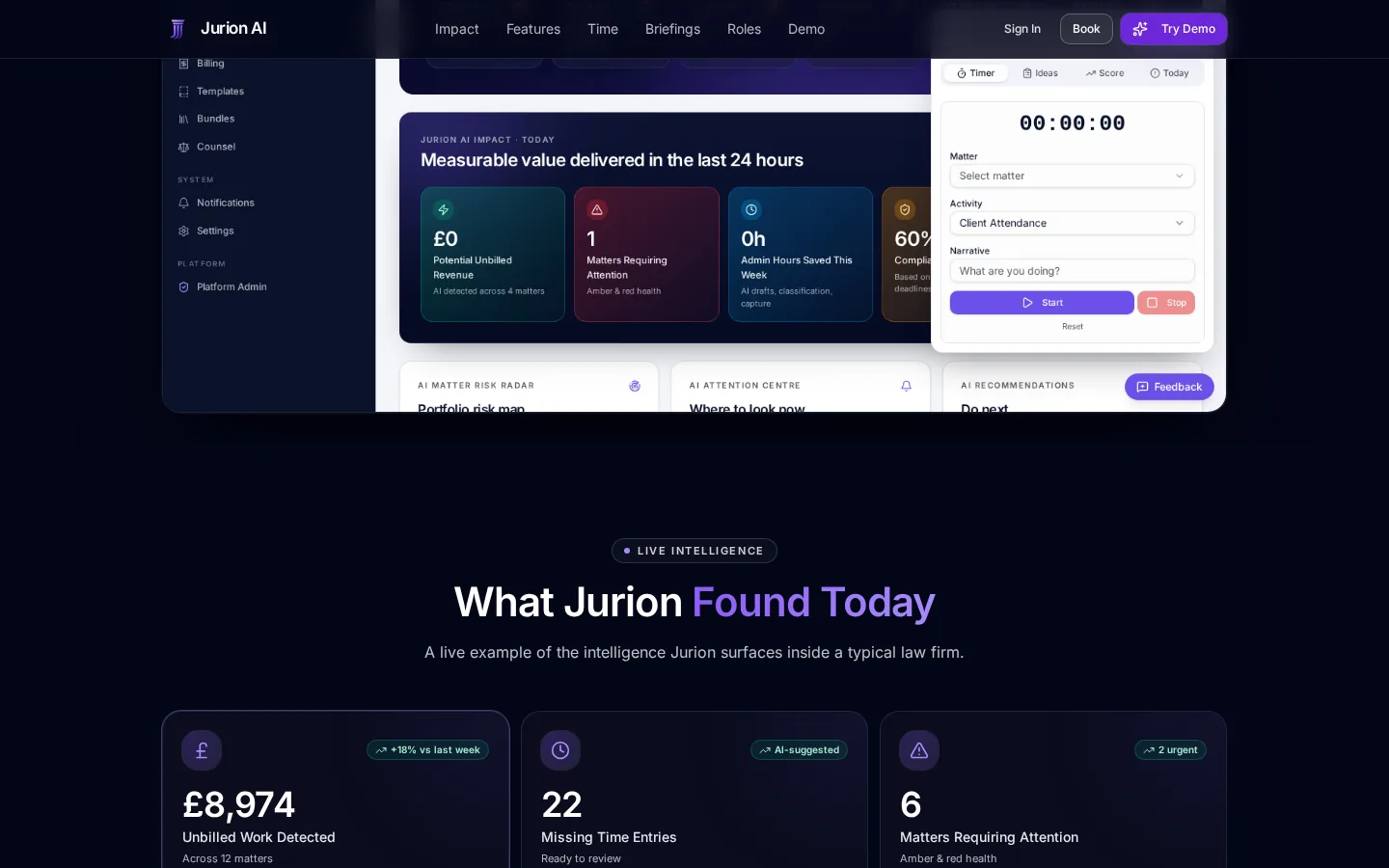Viewport: 1389px width, 868px height.
Task: Open Platform Admin in the sidebar
Action: pos(231,287)
